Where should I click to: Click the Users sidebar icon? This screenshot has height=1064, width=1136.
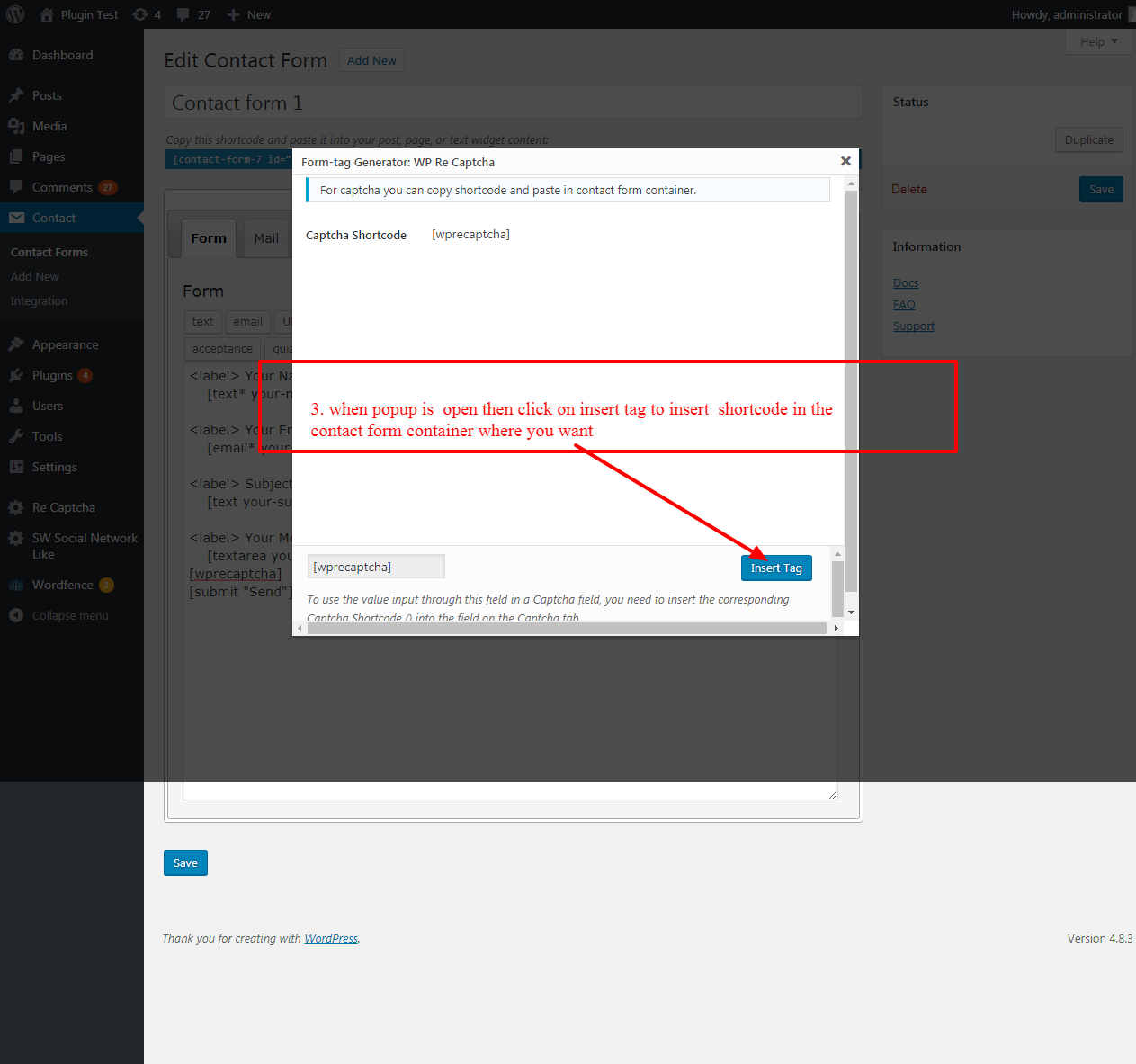pyautogui.click(x=16, y=406)
